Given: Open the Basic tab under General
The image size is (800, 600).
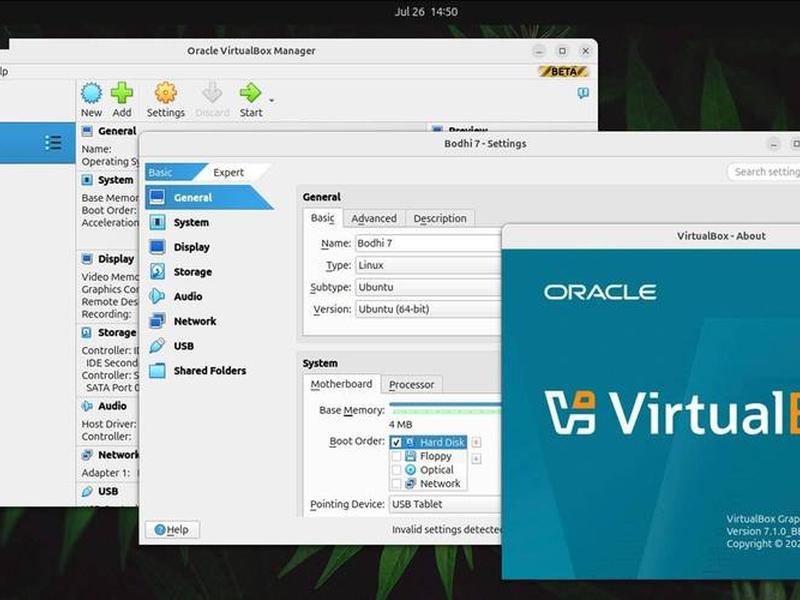Looking at the screenshot, I should (x=322, y=218).
